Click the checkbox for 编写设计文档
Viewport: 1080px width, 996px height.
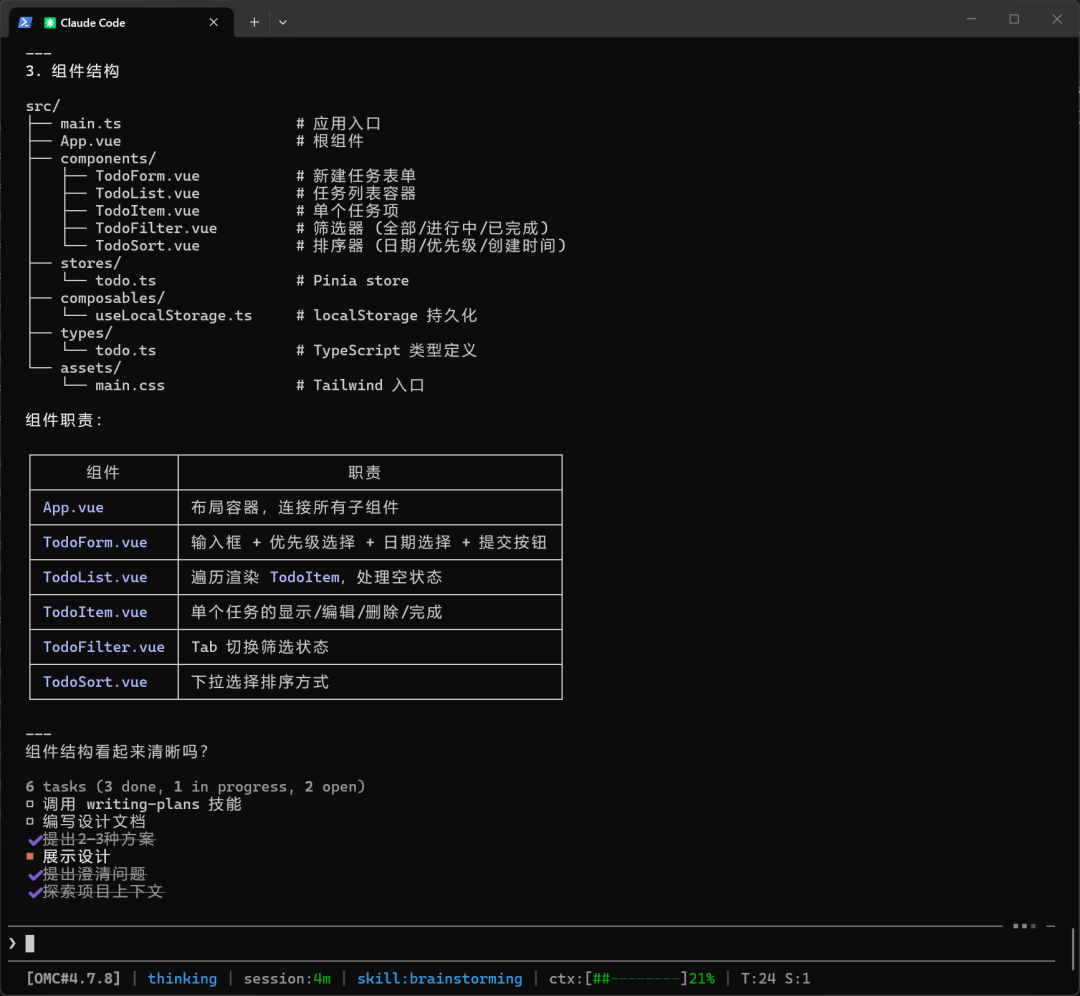point(30,822)
